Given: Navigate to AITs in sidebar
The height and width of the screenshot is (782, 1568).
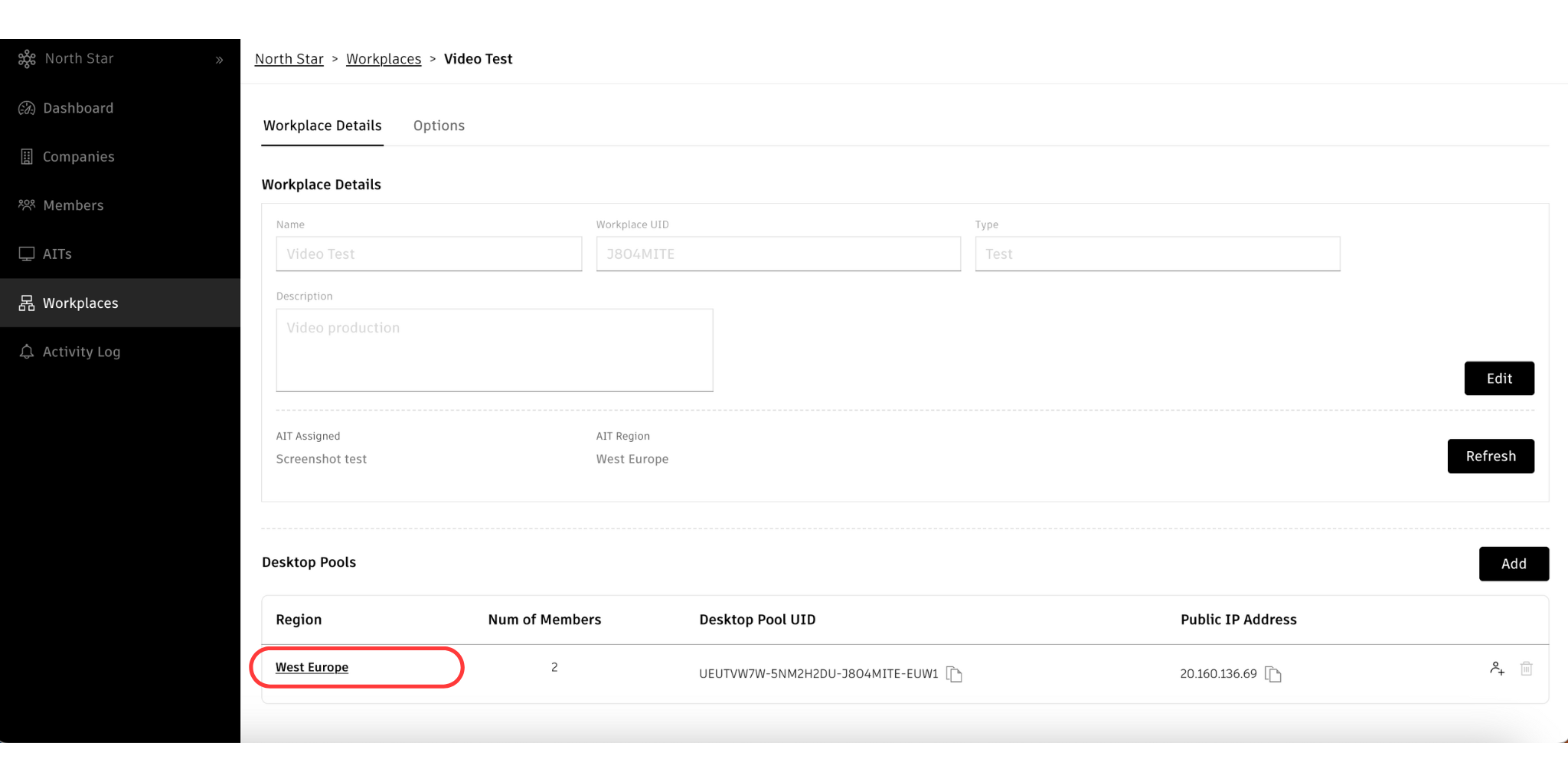Looking at the screenshot, I should coord(57,254).
